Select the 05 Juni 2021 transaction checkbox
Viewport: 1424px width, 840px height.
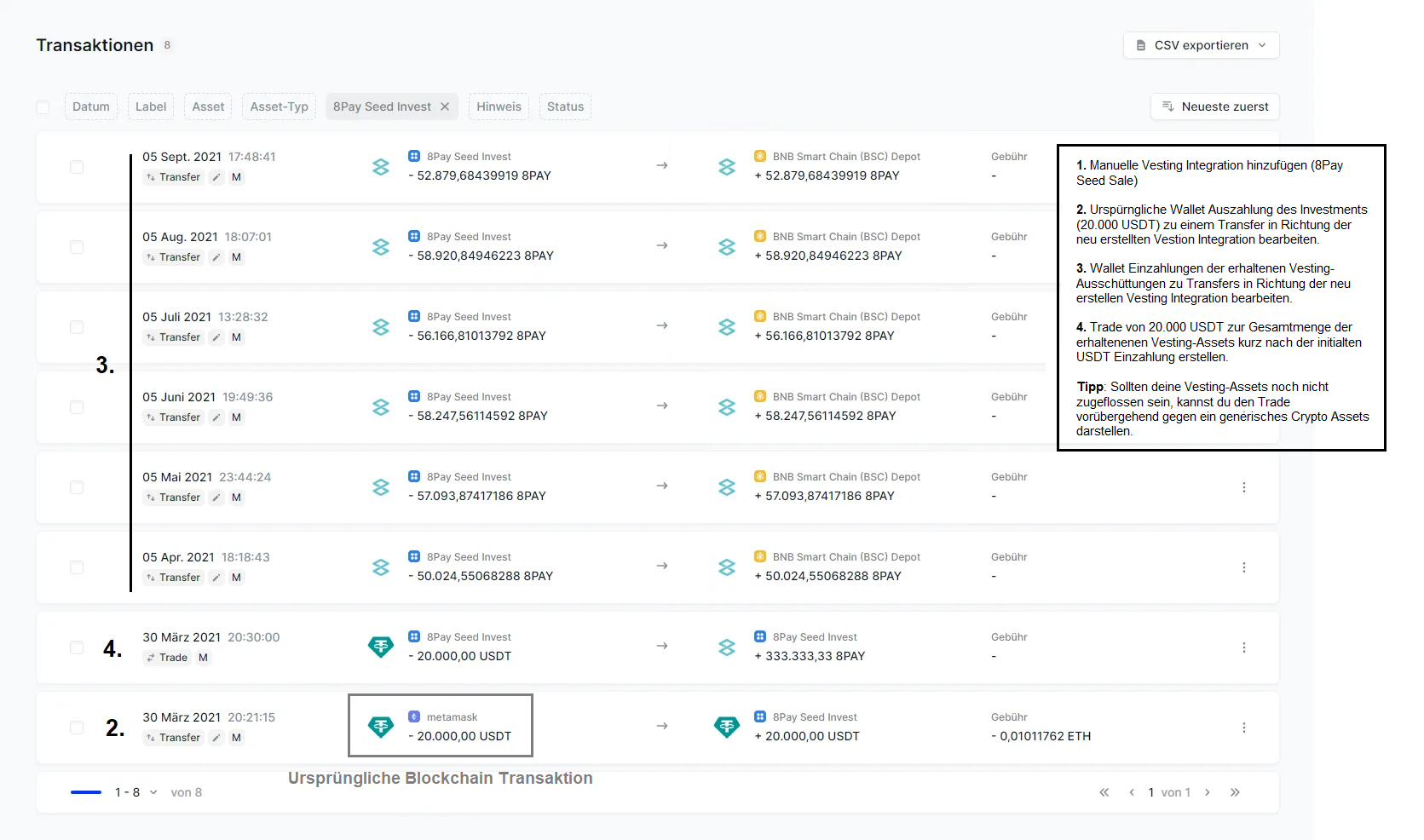click(77, 407)
